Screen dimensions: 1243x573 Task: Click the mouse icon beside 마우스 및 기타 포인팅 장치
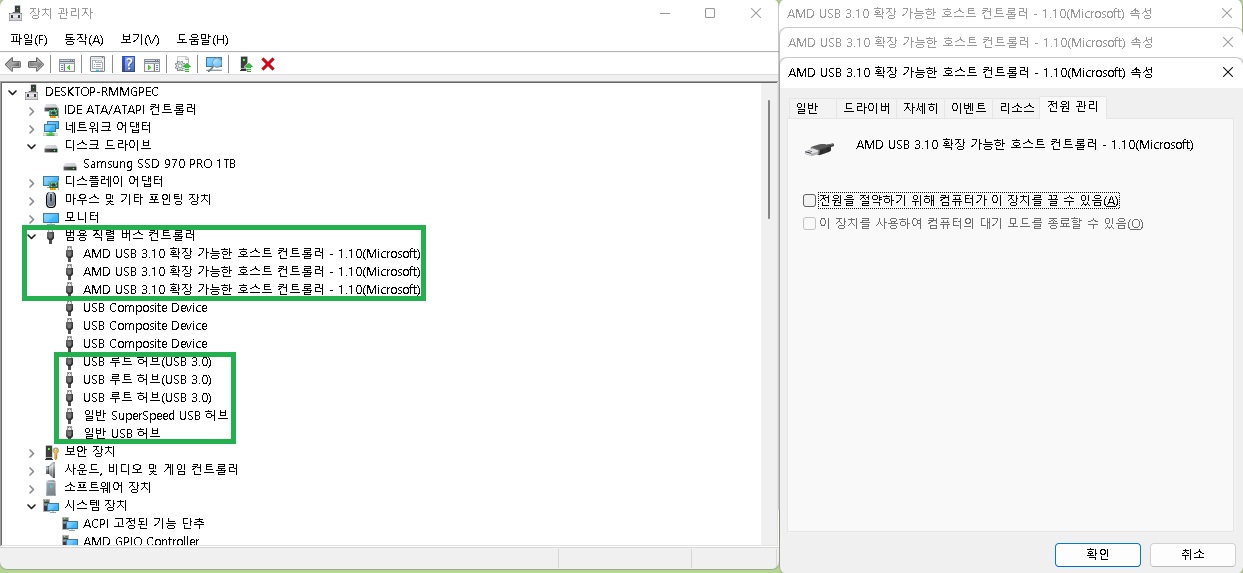(51, 199)
